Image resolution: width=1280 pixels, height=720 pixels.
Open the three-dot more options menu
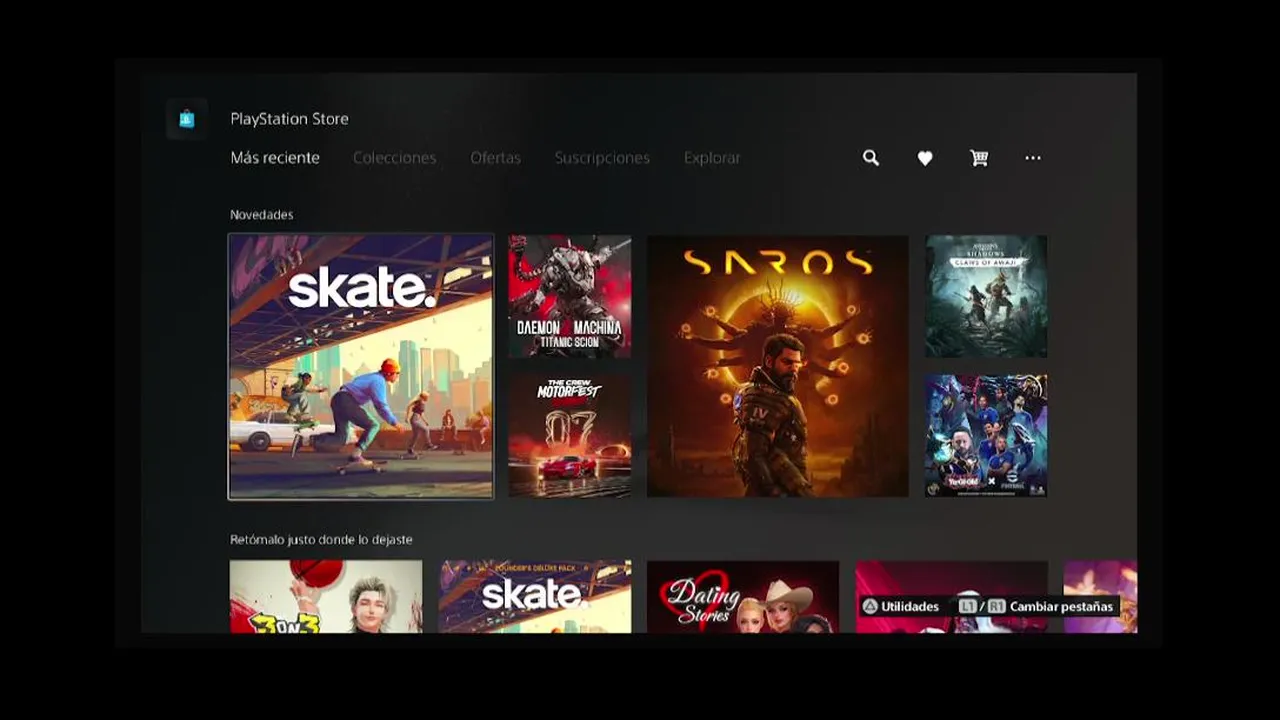1033,158
